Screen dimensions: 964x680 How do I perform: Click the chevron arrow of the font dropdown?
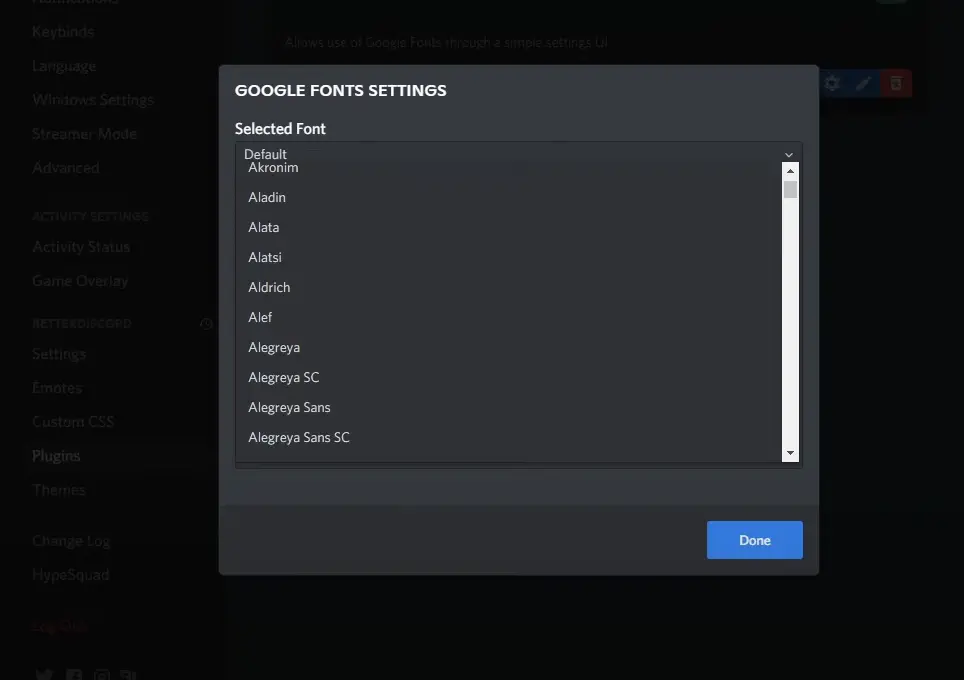point(789,155)
